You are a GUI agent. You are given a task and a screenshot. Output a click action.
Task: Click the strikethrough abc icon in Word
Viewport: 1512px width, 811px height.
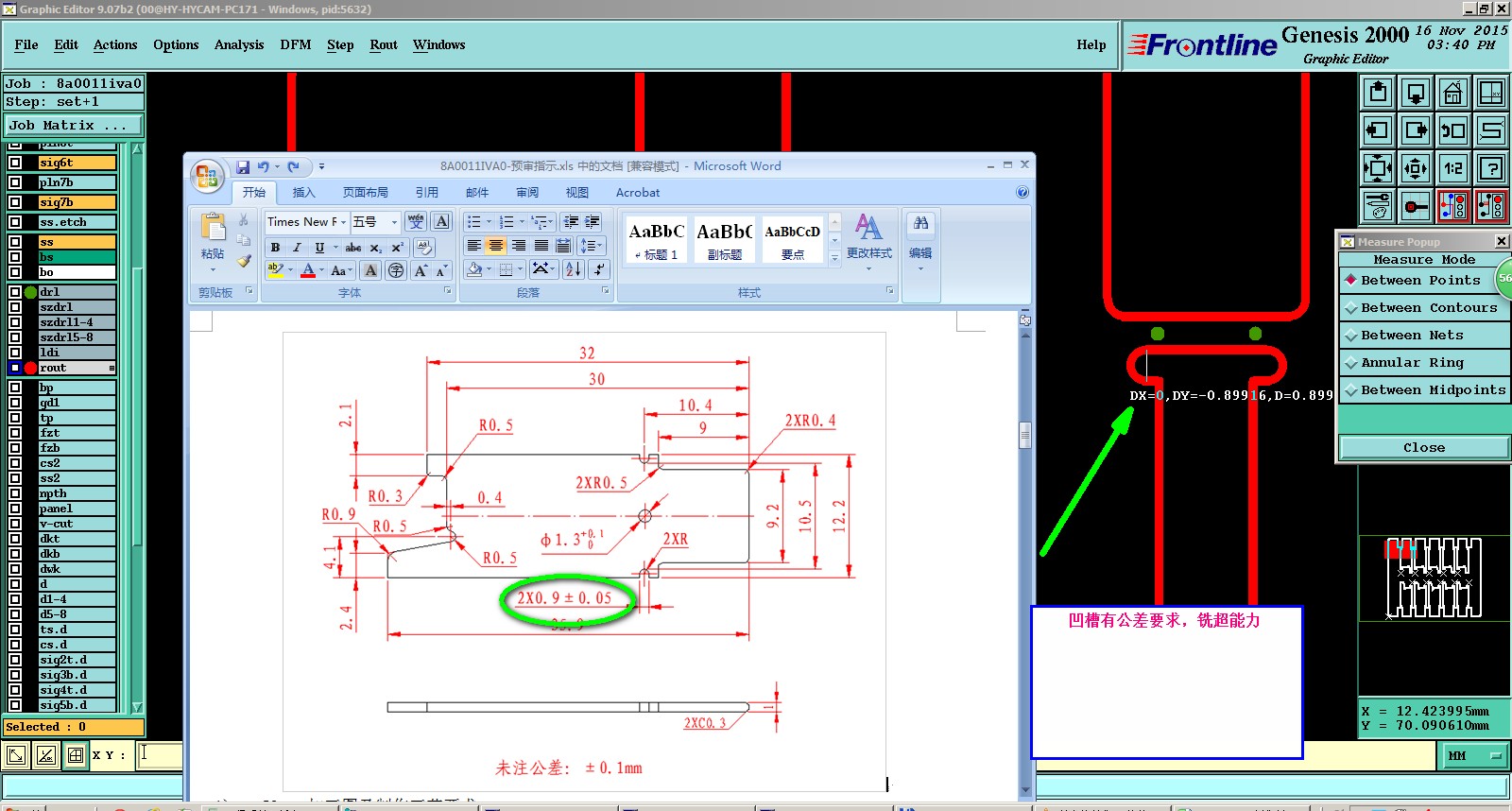pyautogui.click(x=353, y=248)
